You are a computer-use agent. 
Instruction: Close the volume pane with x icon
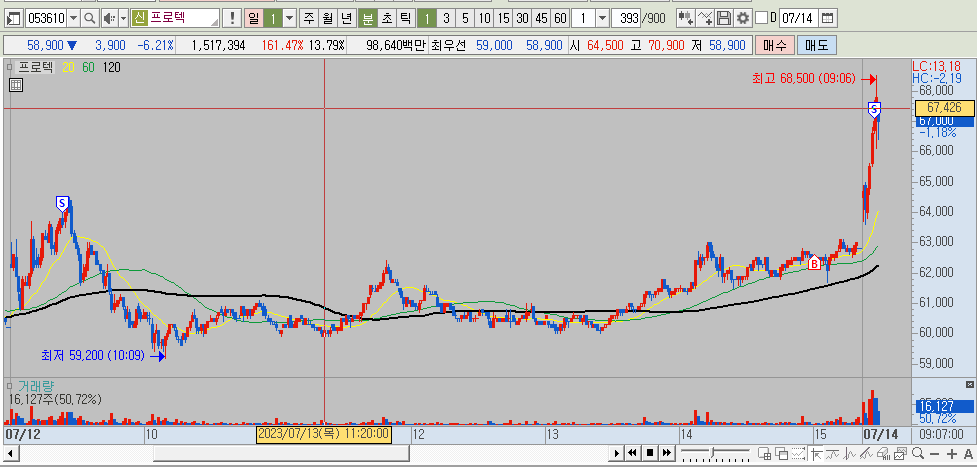970,384
